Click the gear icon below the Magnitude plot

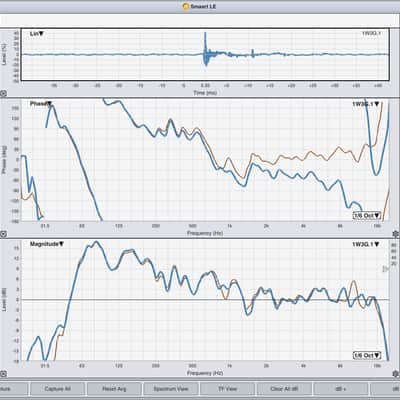tap(396, 374)
